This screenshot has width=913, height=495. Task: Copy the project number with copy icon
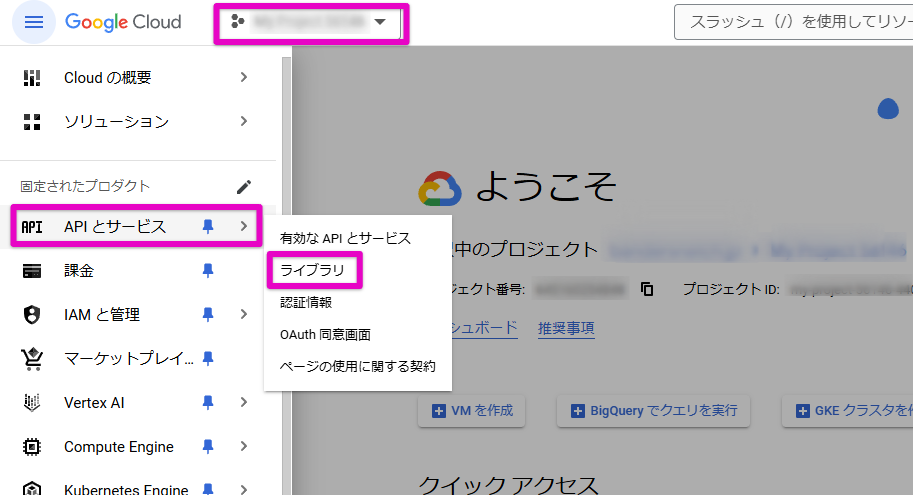tap(647, 289)
